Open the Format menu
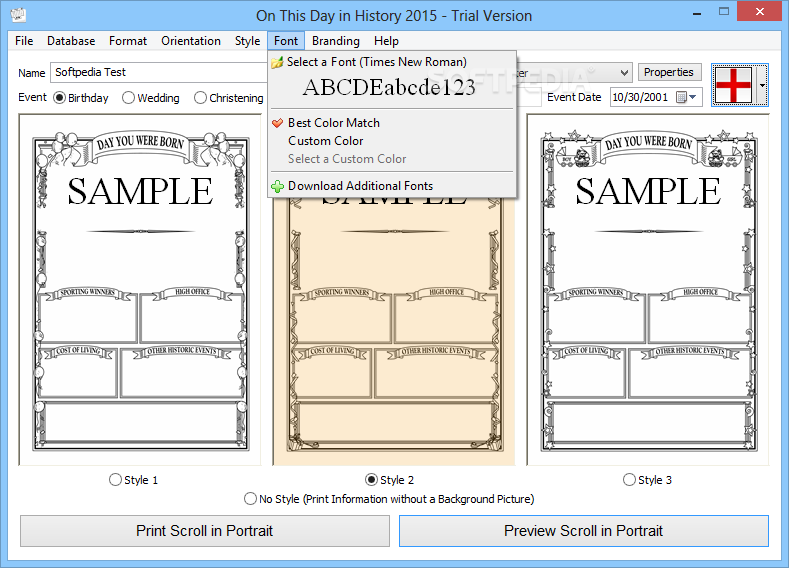Screen dimensions: 789x568 tap(128, 41)
